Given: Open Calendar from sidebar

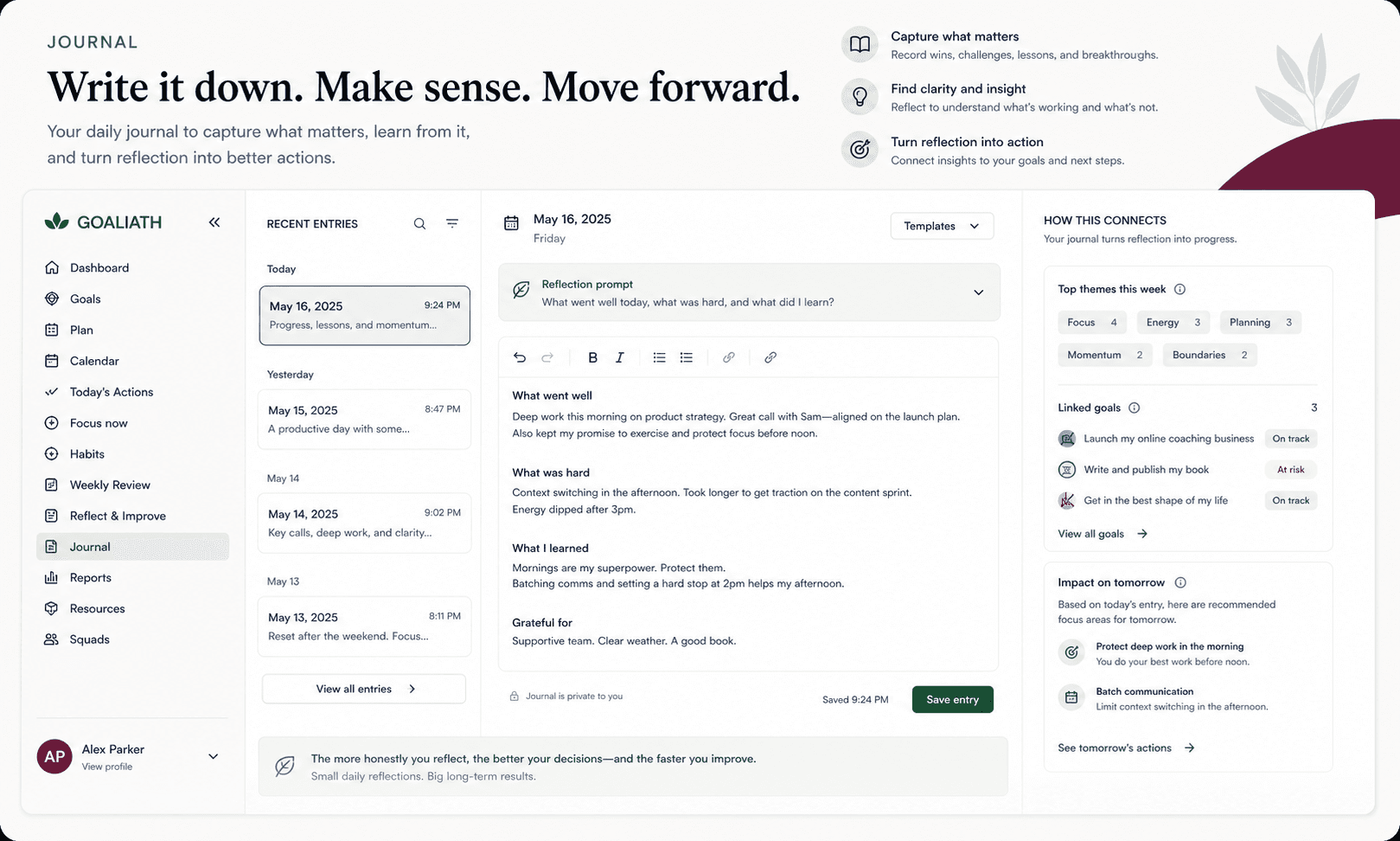Looking at the screenshot, I should click(x=132, y=361).
